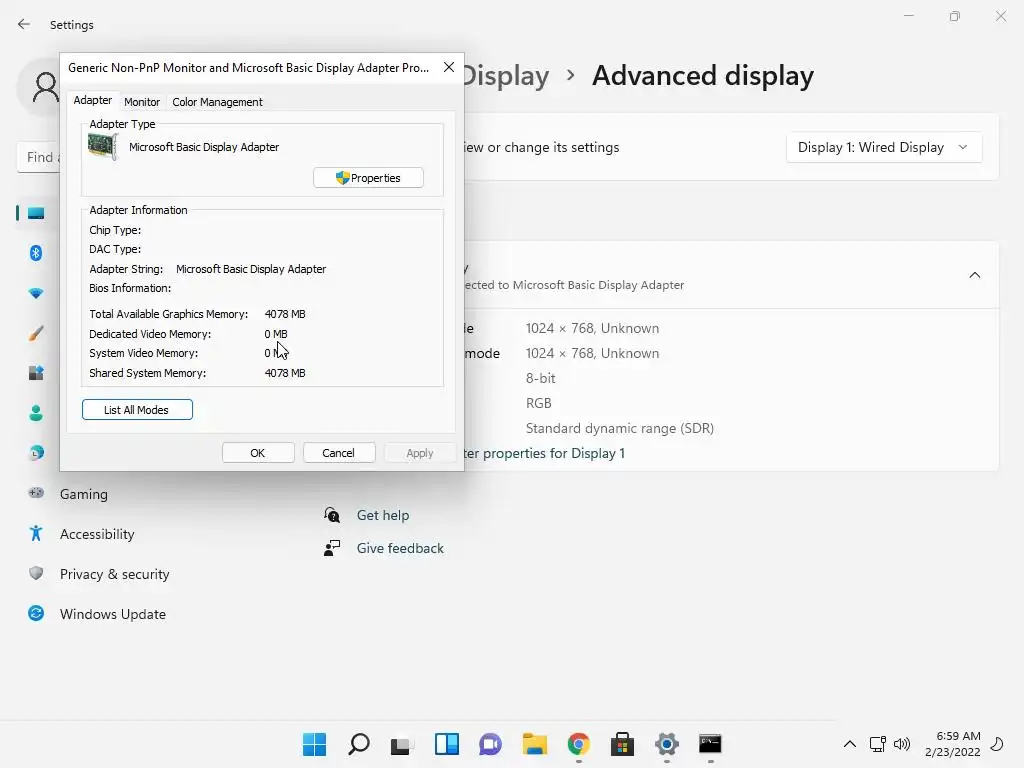Open the Display 1: Wired Display dropdown
This screenshot has width=1024, height=768.
pyautogui.click(x=884, y=148)
